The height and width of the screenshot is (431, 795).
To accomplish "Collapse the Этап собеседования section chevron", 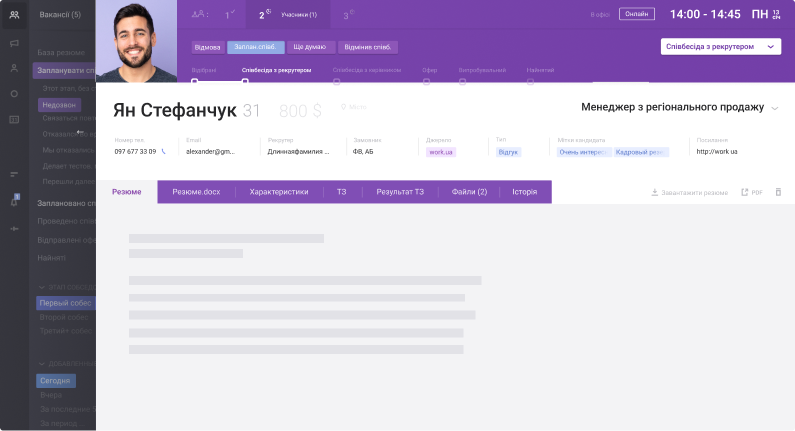I will pyautogui.click(x=42, y=287).
